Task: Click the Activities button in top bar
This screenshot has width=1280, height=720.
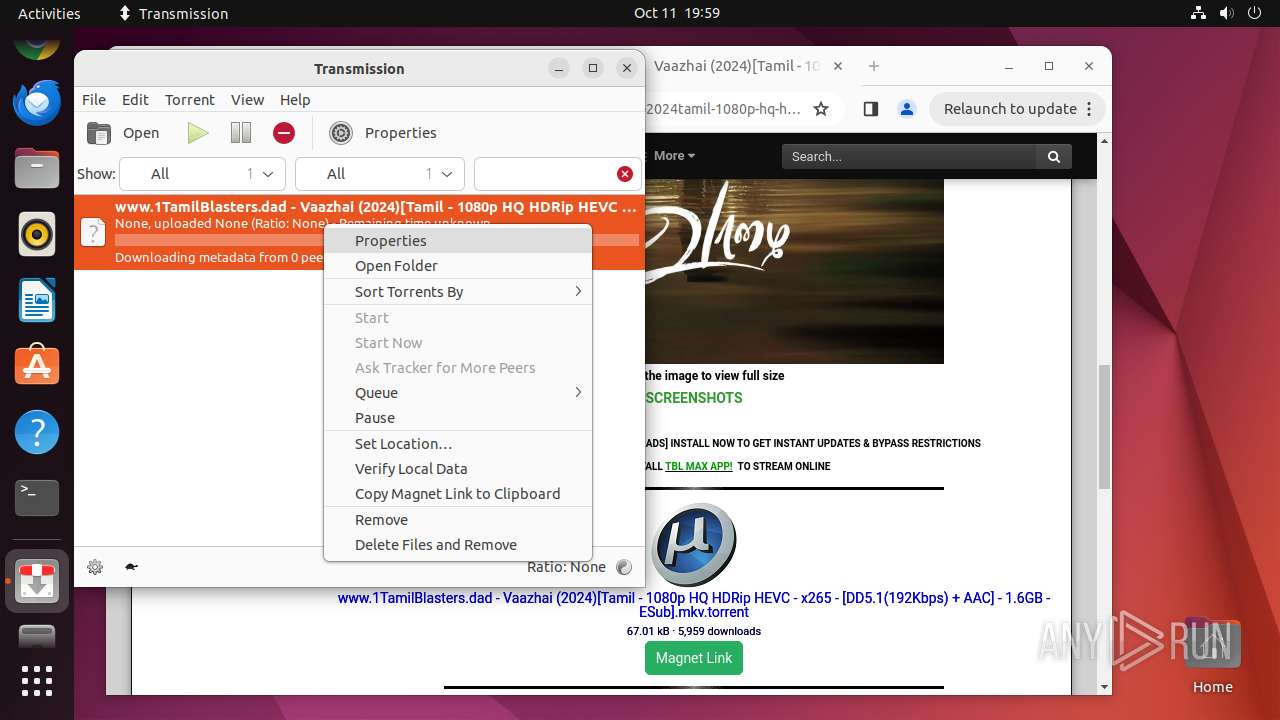Action: [x=49, y=13]
